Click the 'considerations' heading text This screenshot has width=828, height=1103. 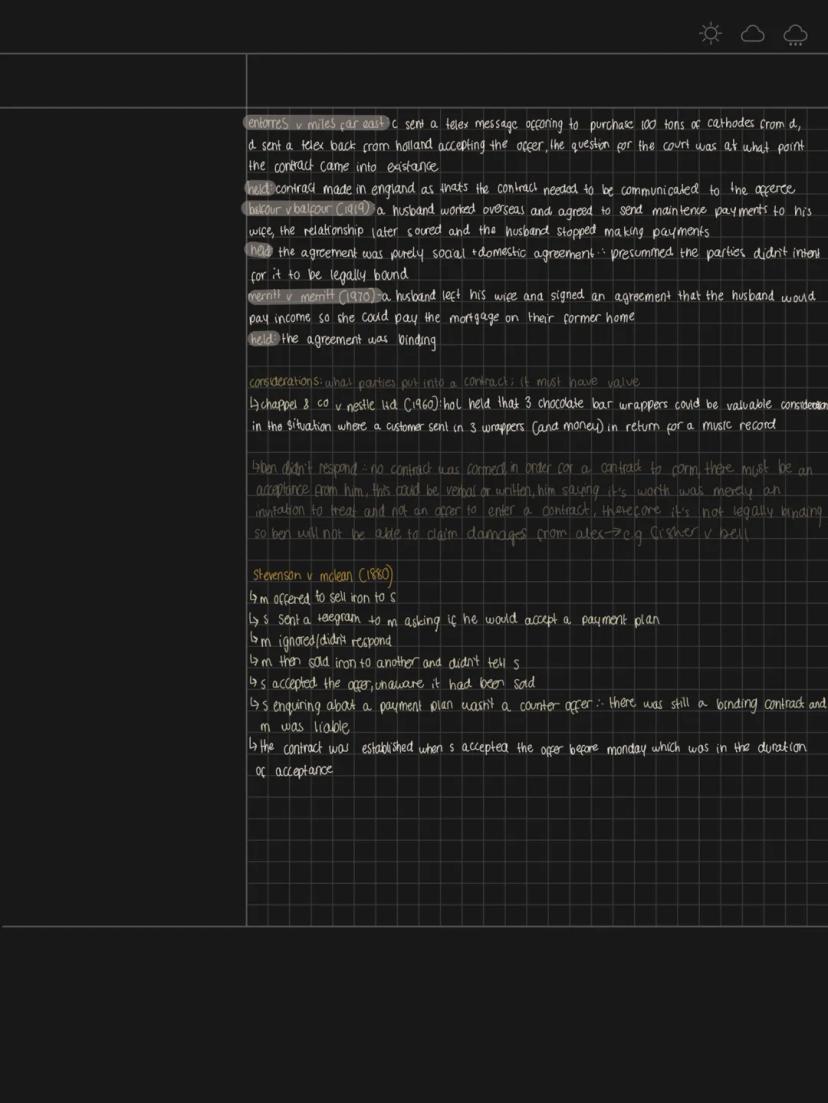point(285,382)
